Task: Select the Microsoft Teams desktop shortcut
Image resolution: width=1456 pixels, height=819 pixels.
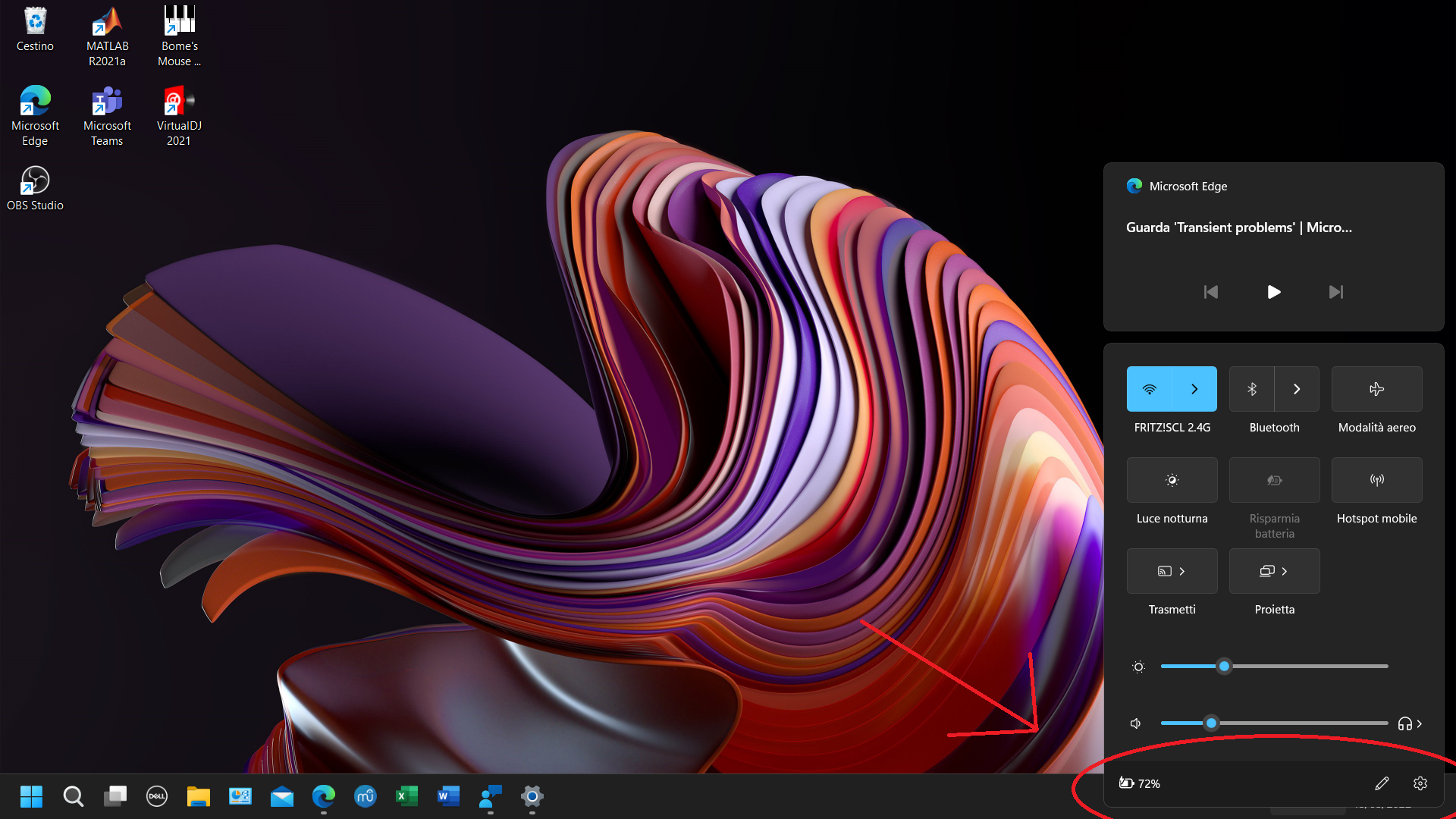Action: [x=107, y=116]
